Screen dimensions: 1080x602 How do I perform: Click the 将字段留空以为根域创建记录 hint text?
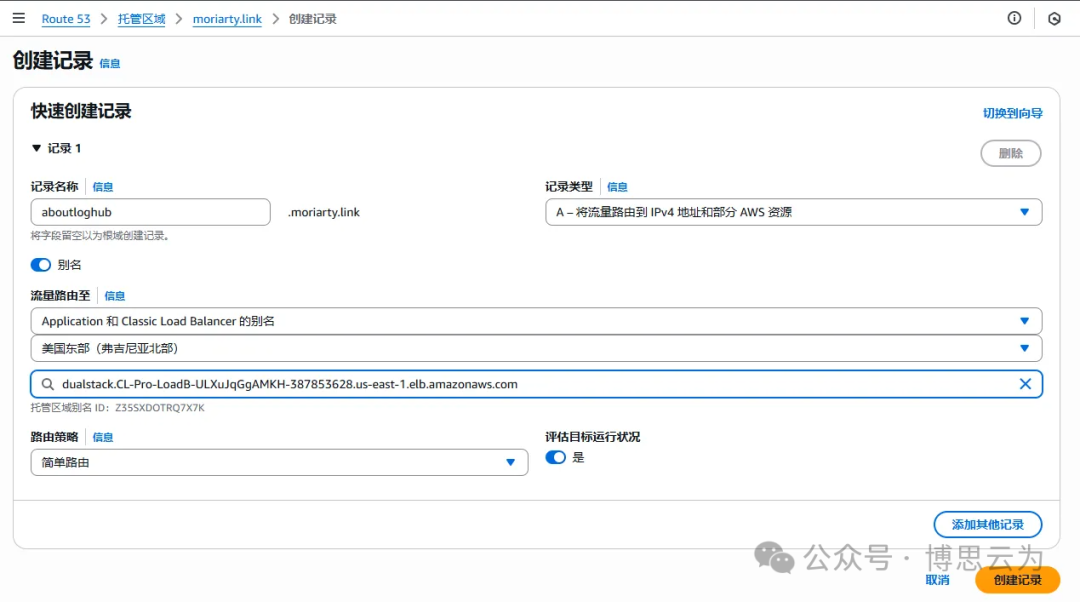click(100, 236)
